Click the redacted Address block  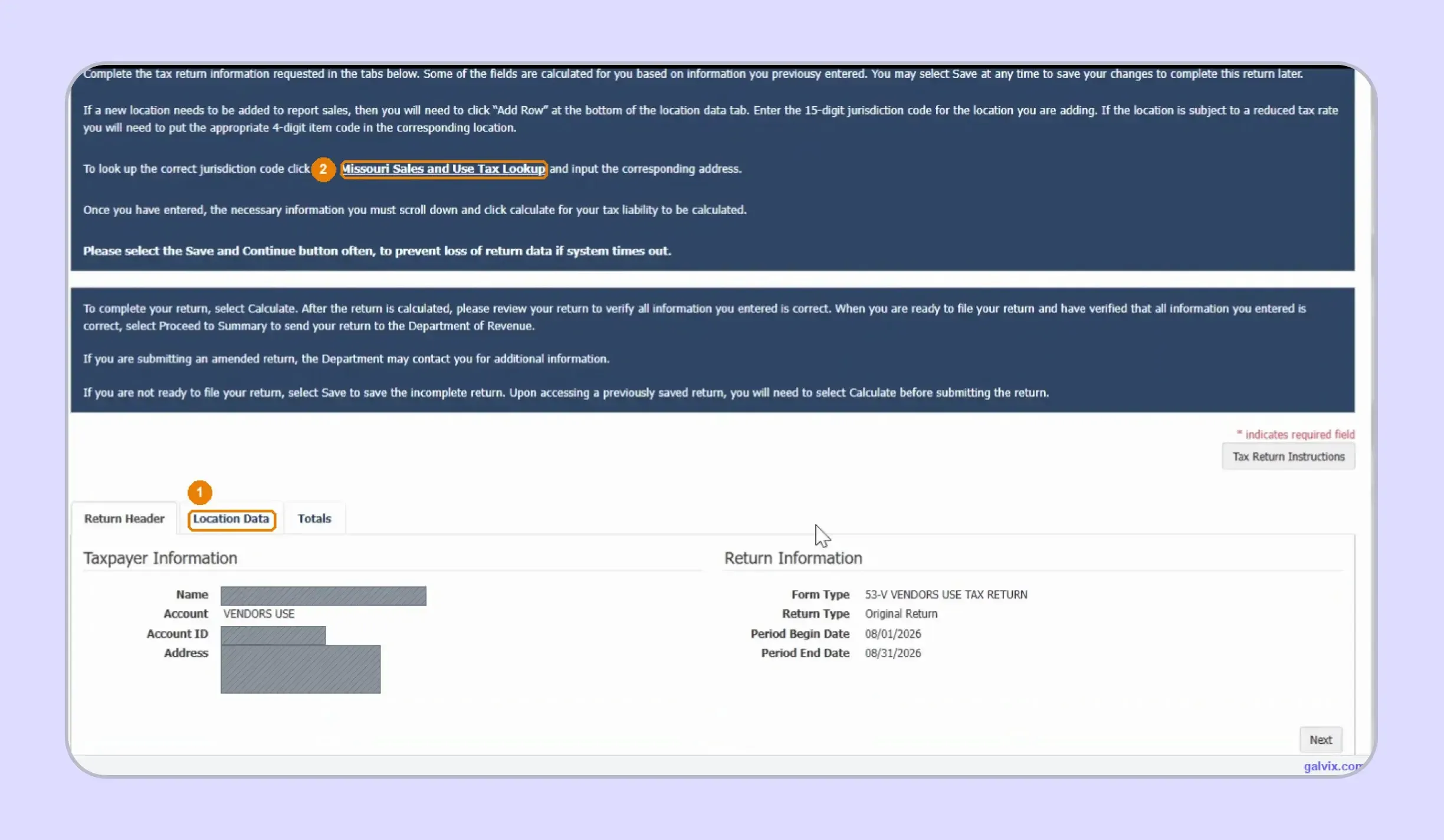300,670
